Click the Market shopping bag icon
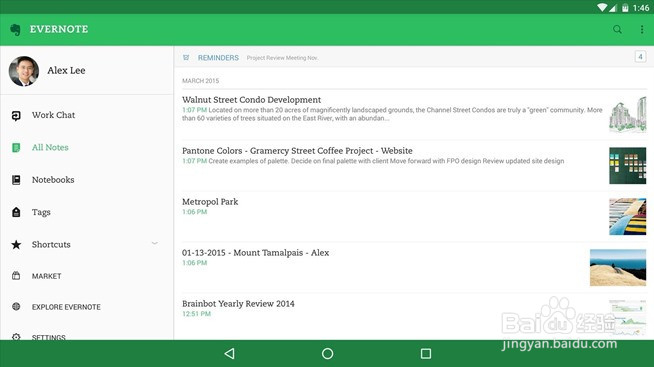The height and width of the screenshot is (367, 654). point(16,276)
